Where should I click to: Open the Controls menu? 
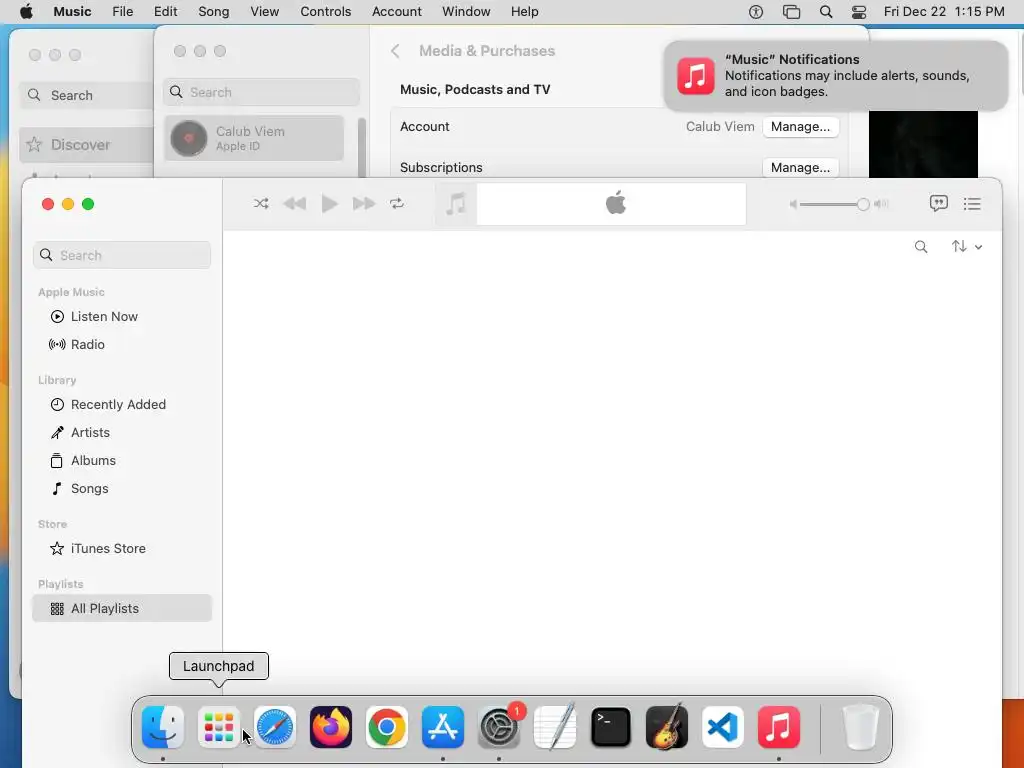[x=325, y=12]
